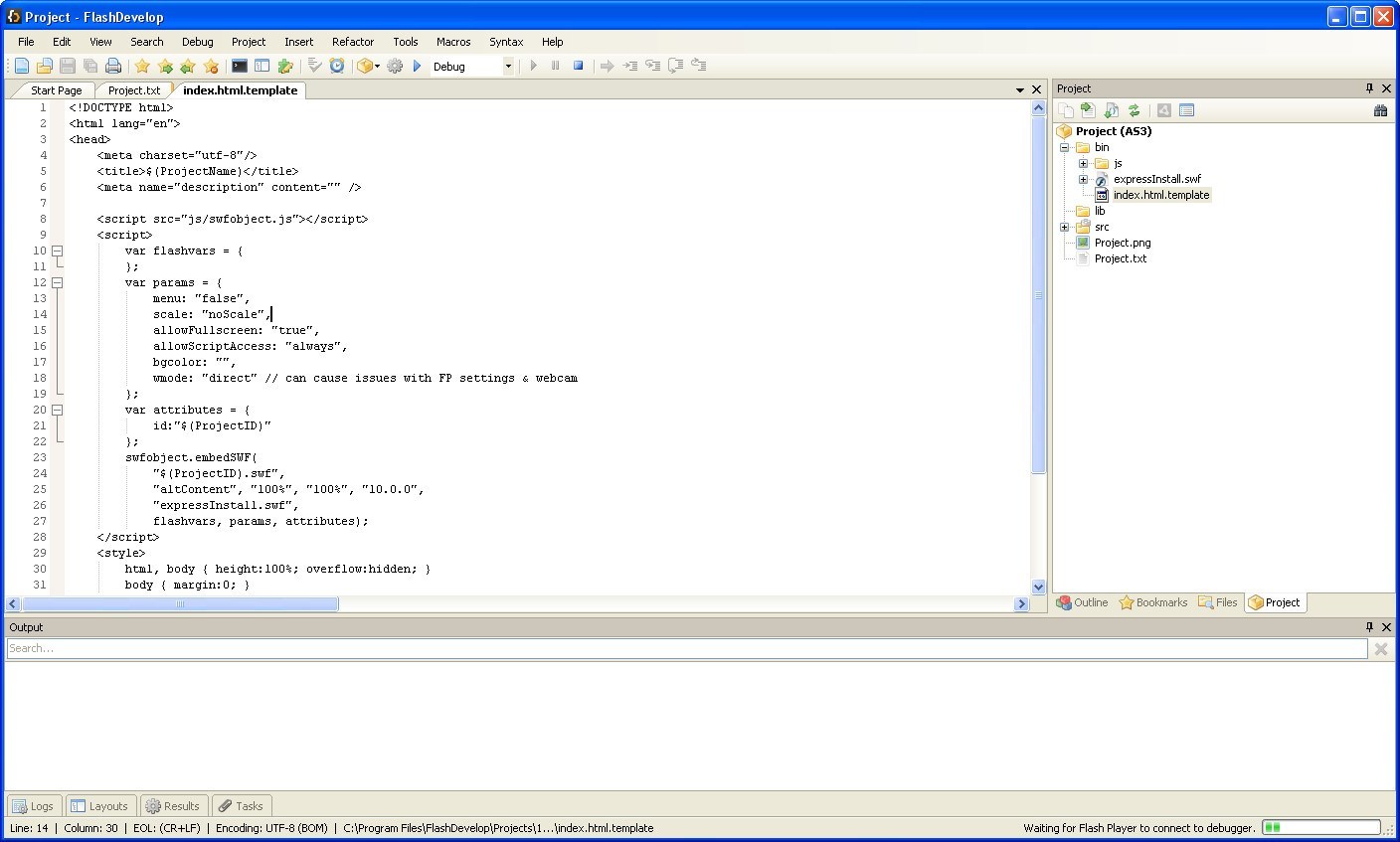The height and width of the screenshot is (842, 1400).
Task: Click the clock icon in toolbar
Action: tap(337, 66)
